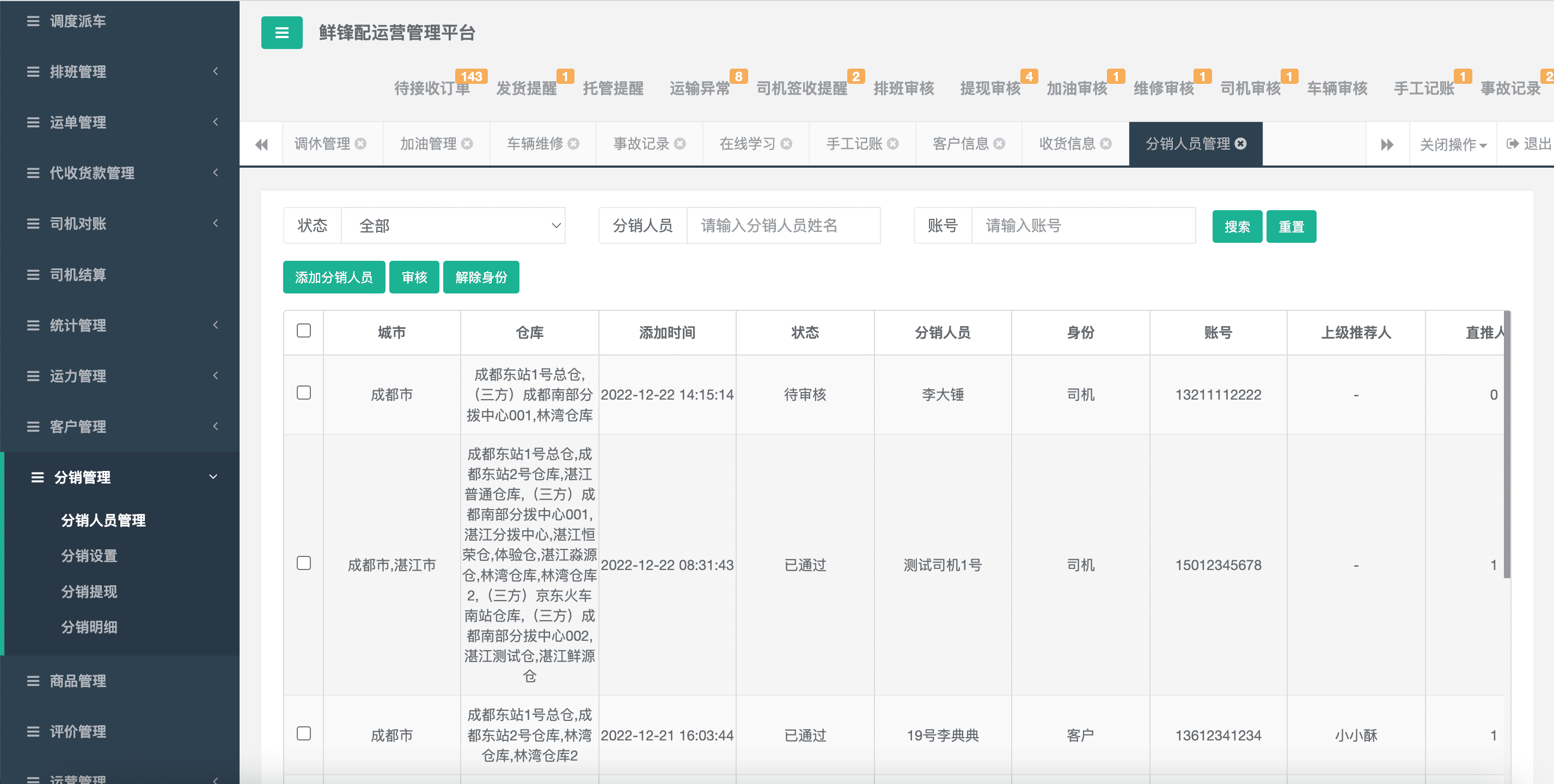Expand the 司机对账 sidebar menu
The image size is (1554, 784).
(216, 223)
